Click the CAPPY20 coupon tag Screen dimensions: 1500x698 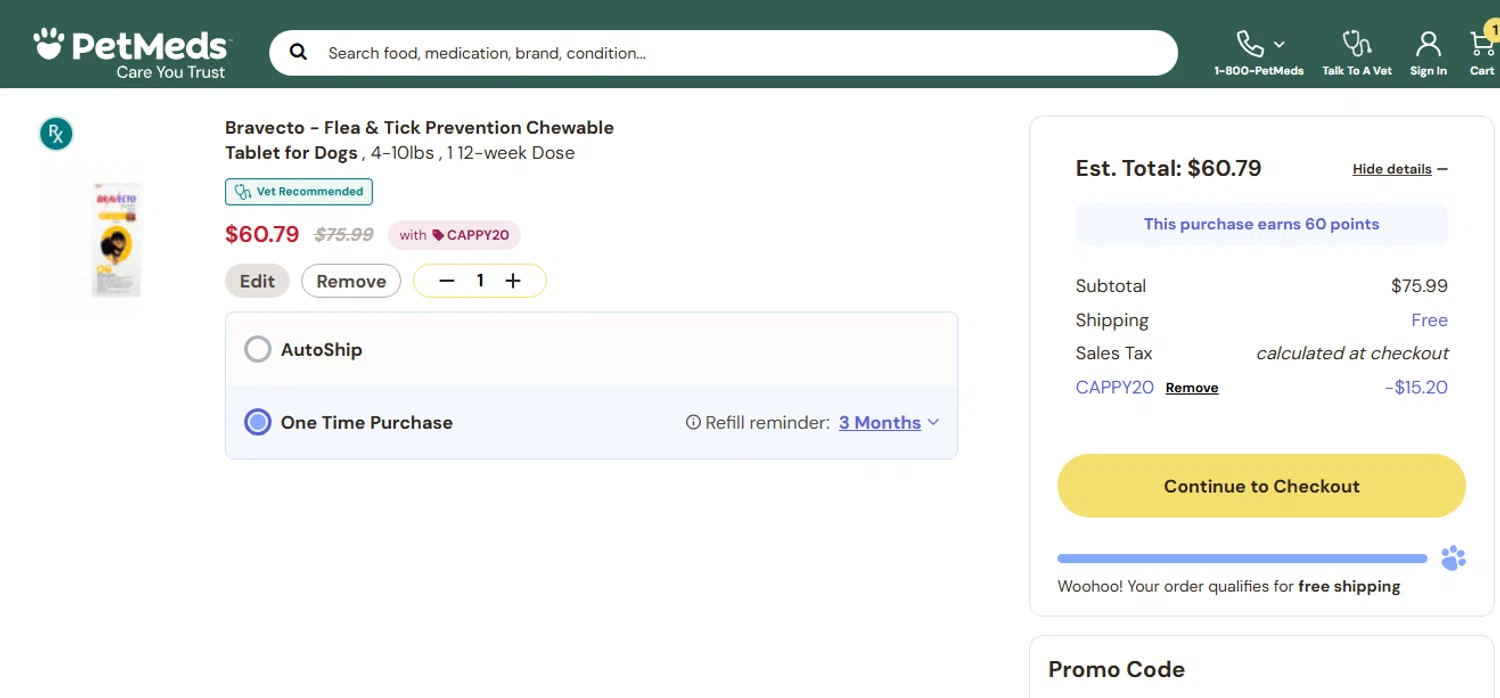tap(454, 235)
